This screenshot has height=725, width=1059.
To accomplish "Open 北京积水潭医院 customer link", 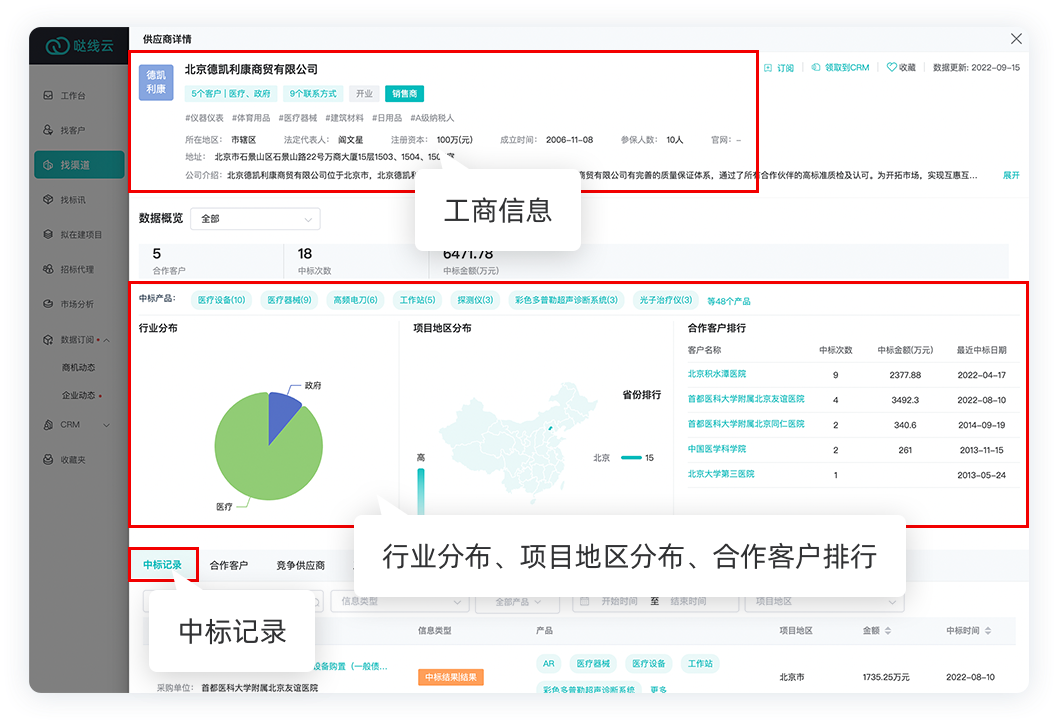I will tap(717, 374).
